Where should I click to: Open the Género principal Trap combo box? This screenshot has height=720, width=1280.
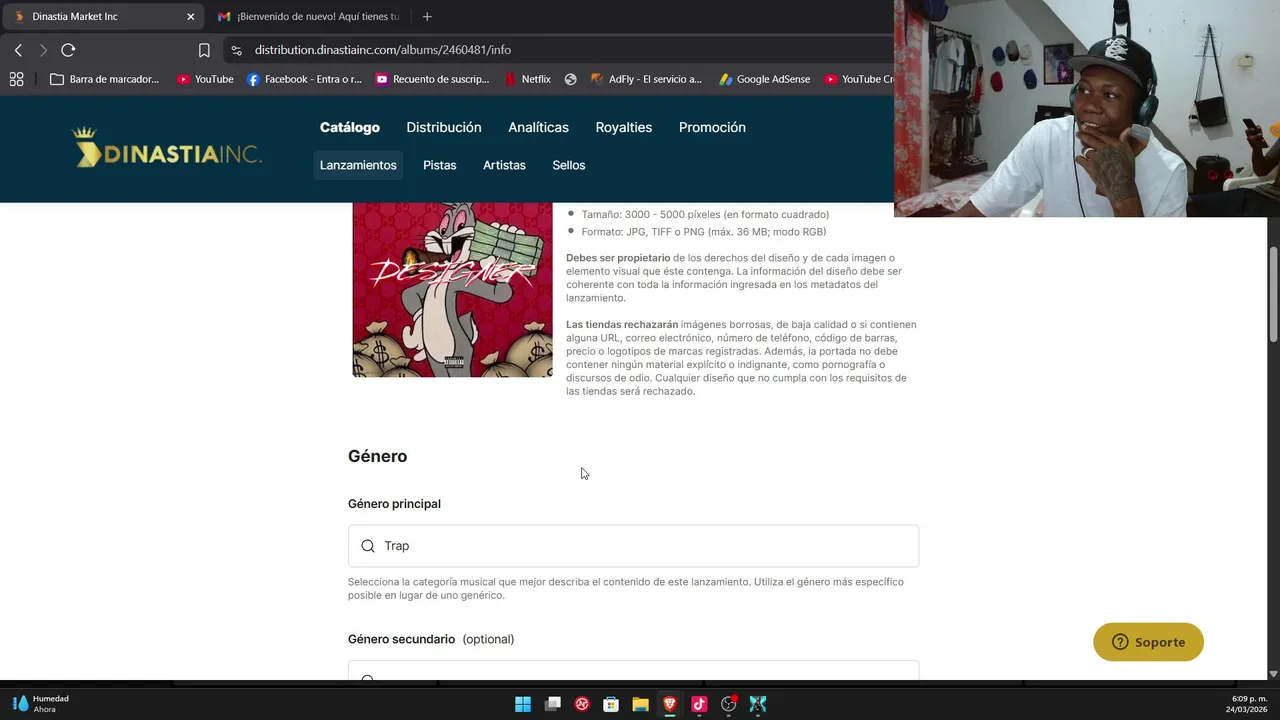point(633,546)
